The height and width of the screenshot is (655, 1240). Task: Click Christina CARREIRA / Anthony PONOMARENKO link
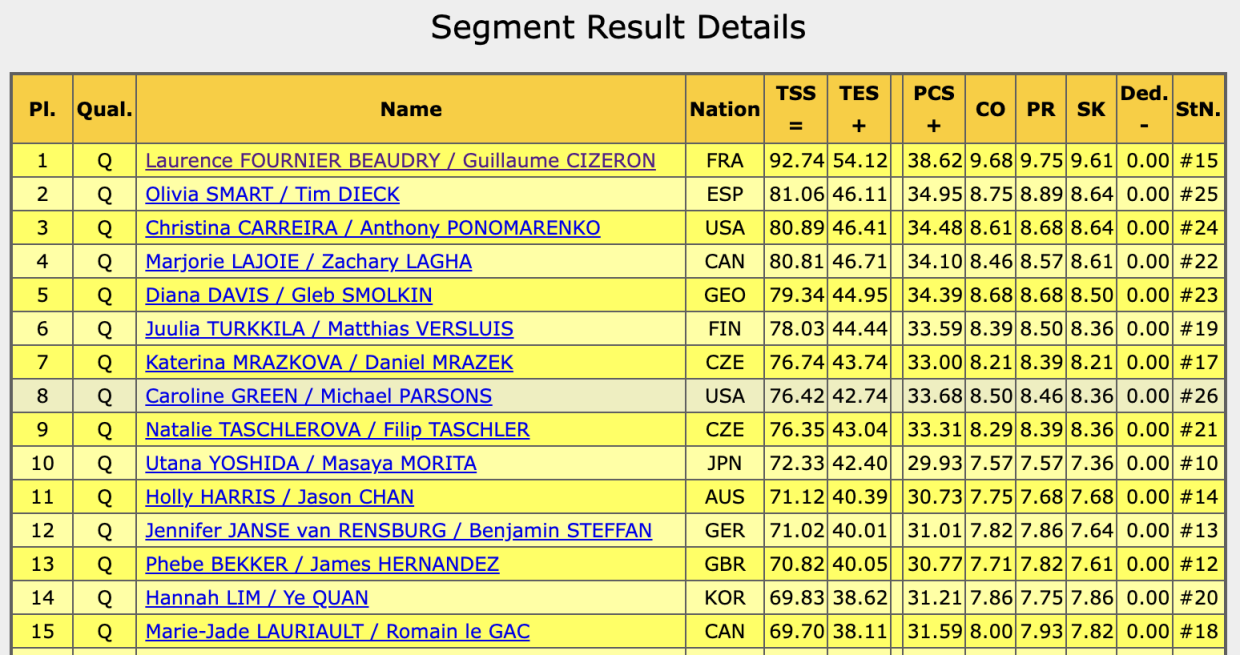(x=373, y=228)
